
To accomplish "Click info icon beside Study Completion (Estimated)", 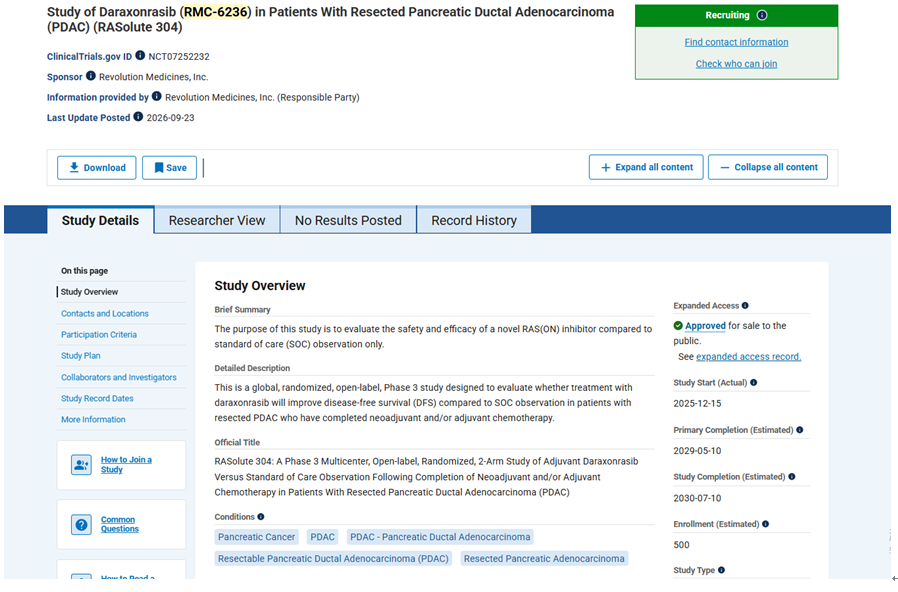I will 791,476.
